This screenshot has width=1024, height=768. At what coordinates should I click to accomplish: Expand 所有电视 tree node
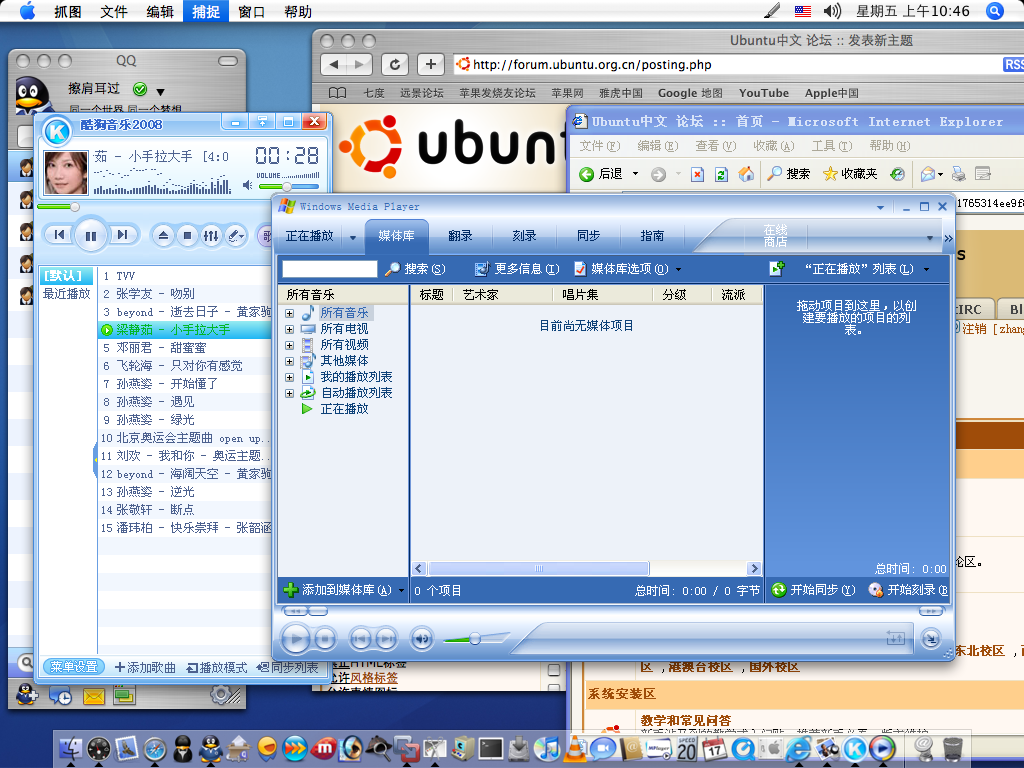coord(289,329)
